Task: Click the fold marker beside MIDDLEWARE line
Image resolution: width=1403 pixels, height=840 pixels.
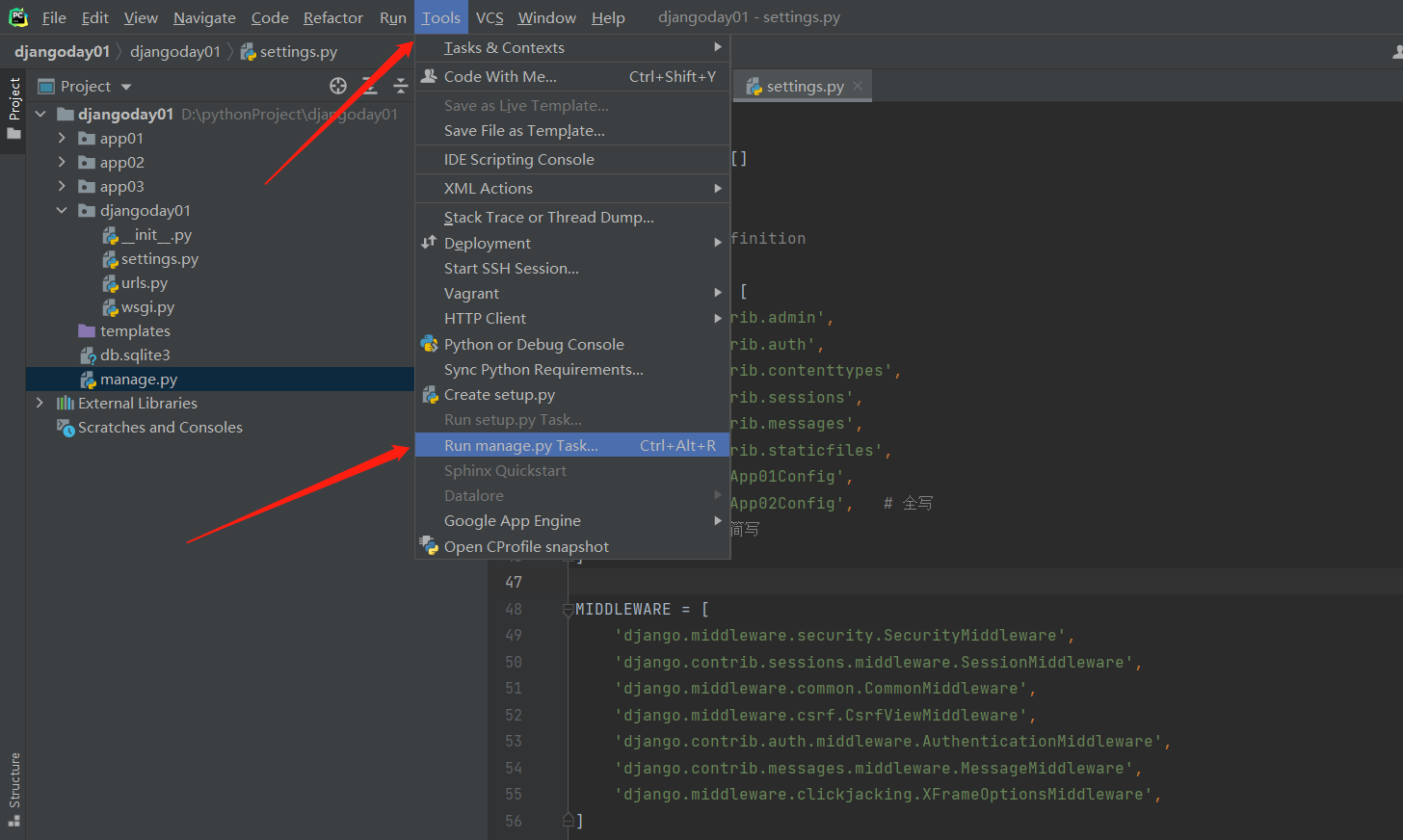Action: coord(569,609)
